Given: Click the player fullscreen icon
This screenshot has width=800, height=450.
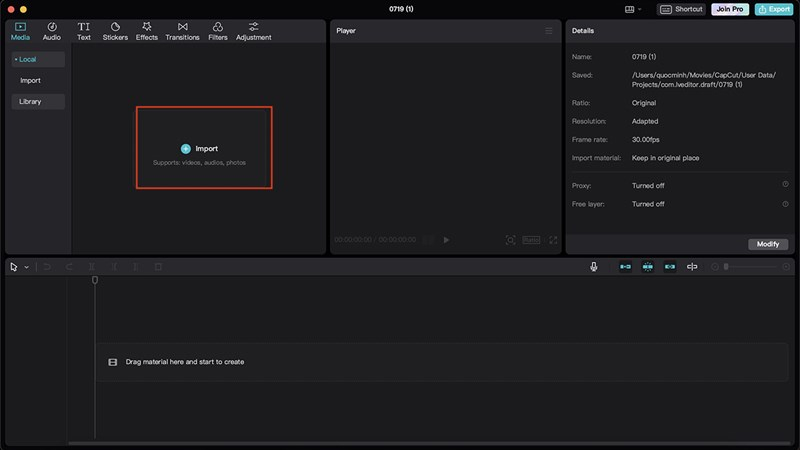Looking at the screenshot, I should [x=553, y=240].
